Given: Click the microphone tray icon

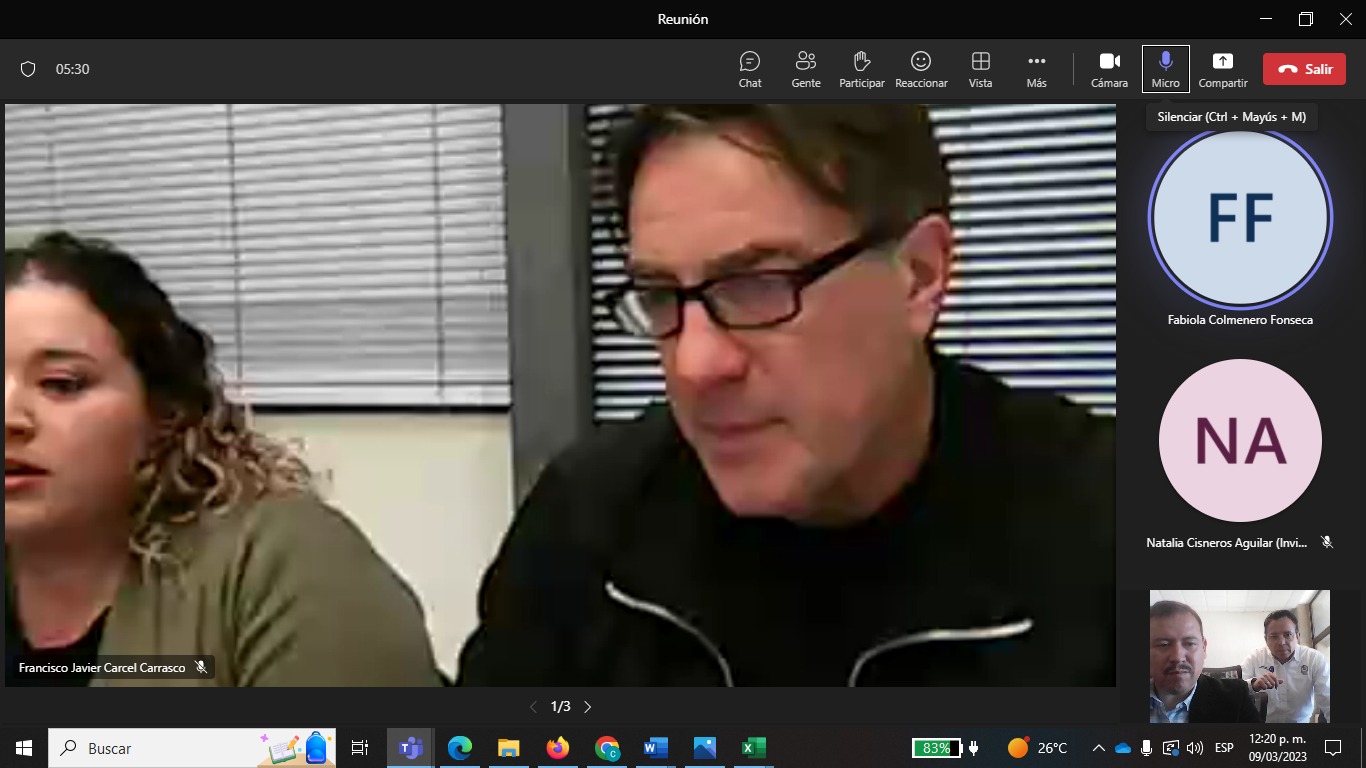Looking at the screenshot, I should (x=1147, y=748).
